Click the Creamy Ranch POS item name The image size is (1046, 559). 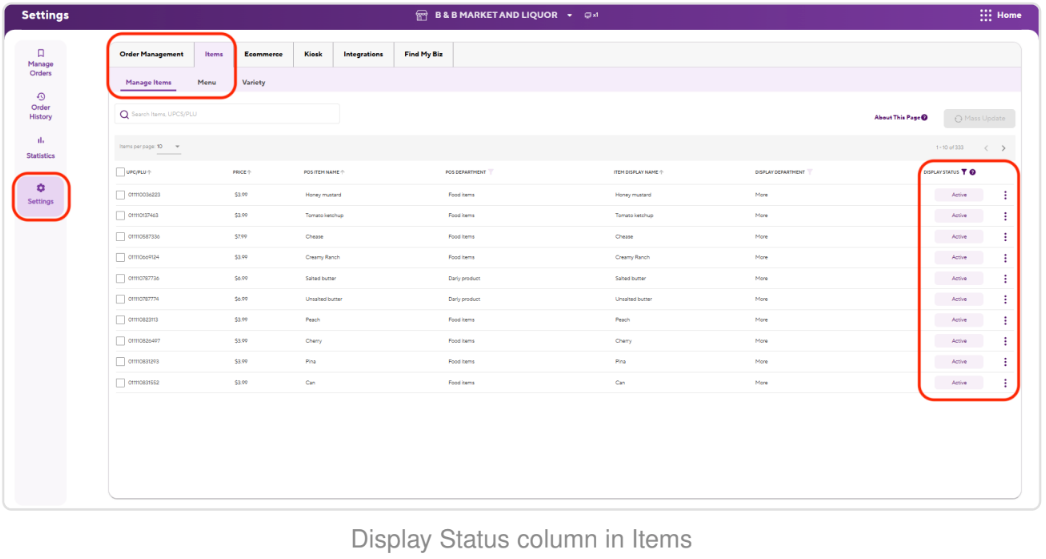click(x=322, y=257)
